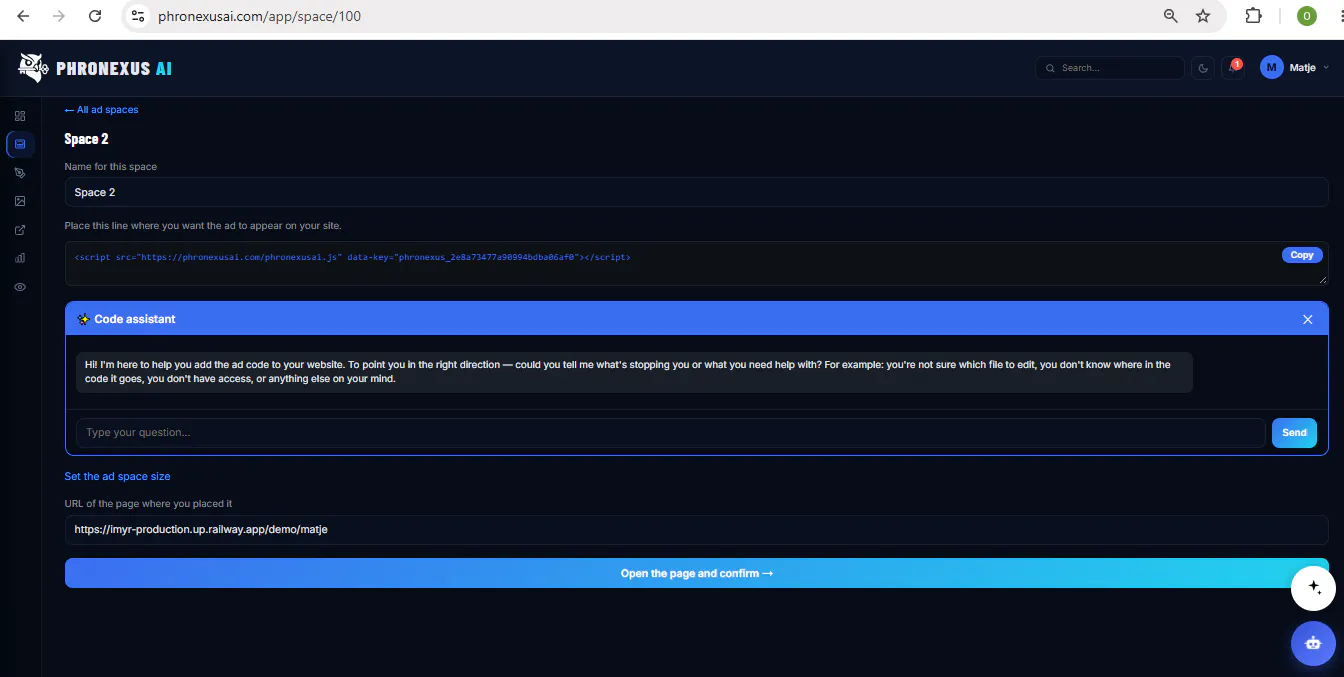Image resolution: width=1344 pixels, height=677 pixels.
Task: Send the question to Code assistant
Action: [1294, 433]
